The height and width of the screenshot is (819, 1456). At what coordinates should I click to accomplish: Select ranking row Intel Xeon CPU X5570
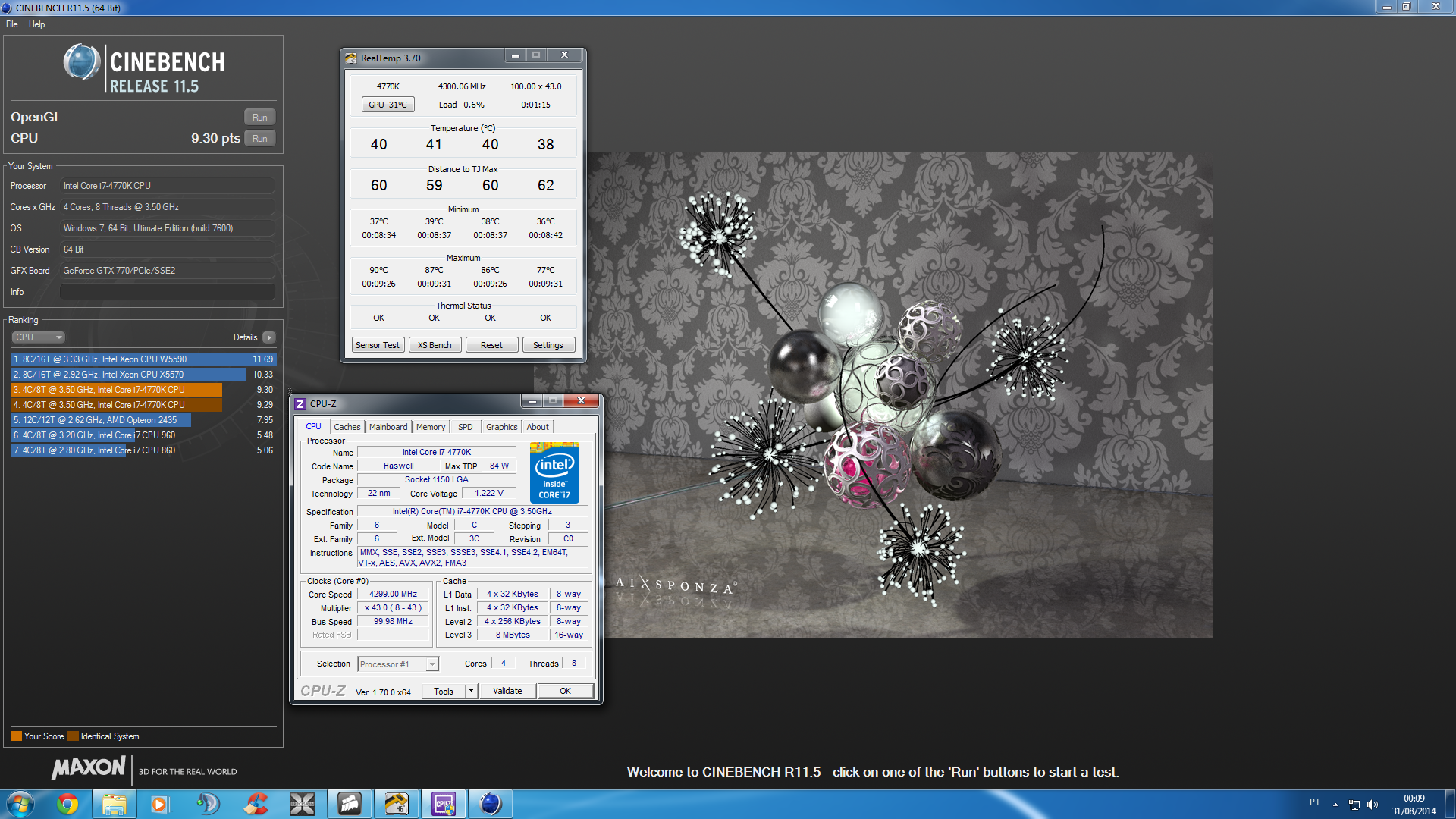point(143,375)
